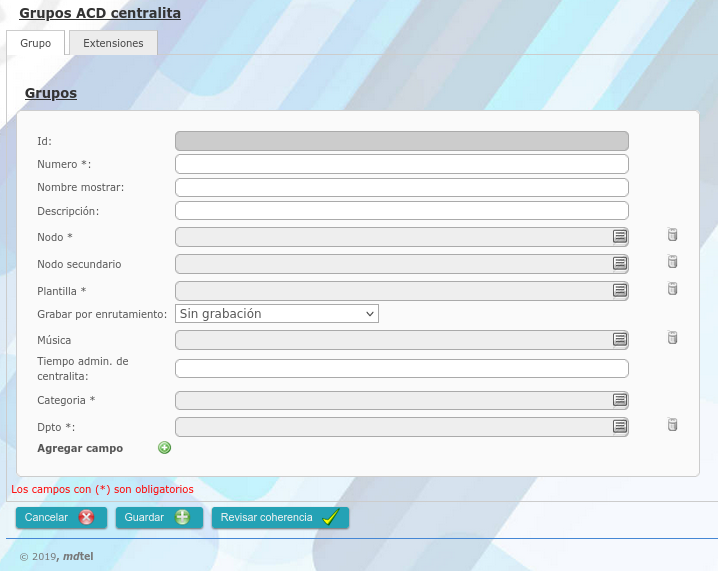Click the Guardar button
The width and height of the screenshot is (718, 571).
tap(159, 517)
